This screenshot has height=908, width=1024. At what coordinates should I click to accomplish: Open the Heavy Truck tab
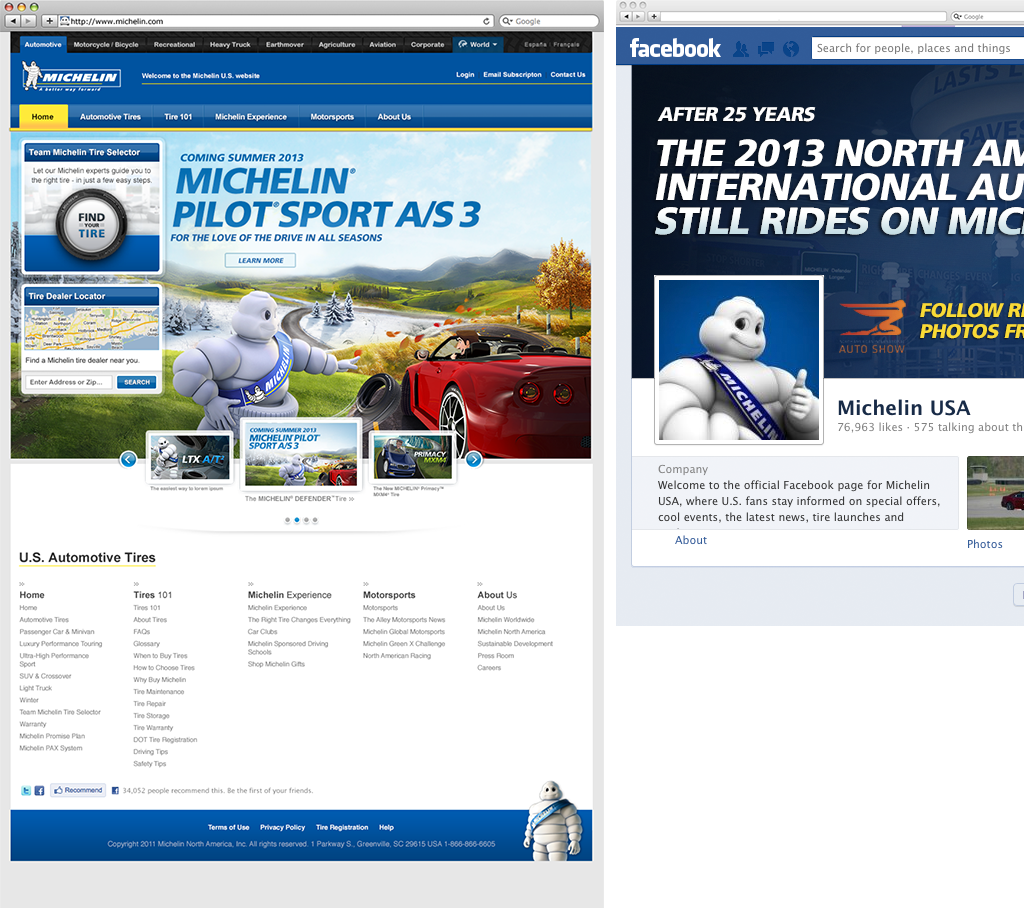coord(230,44)
